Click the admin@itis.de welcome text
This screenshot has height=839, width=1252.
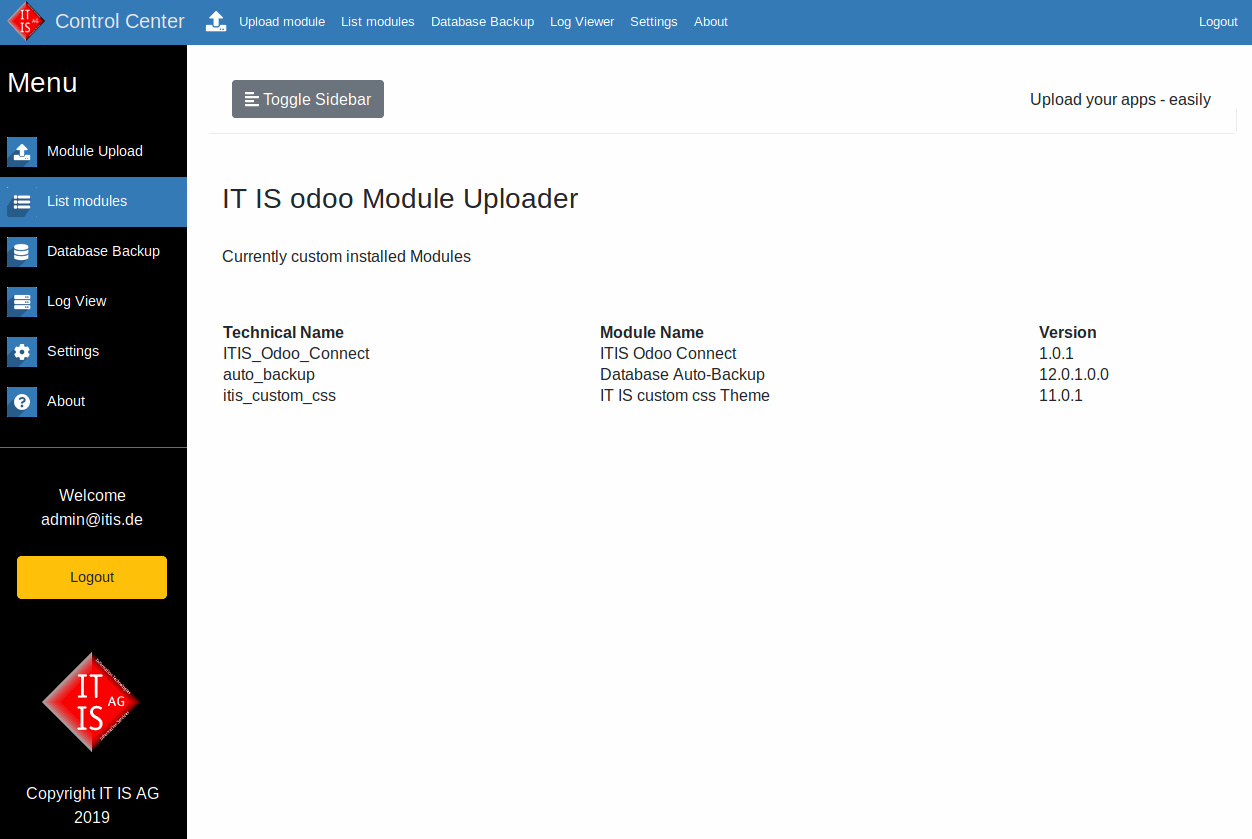tap(92, 519)
